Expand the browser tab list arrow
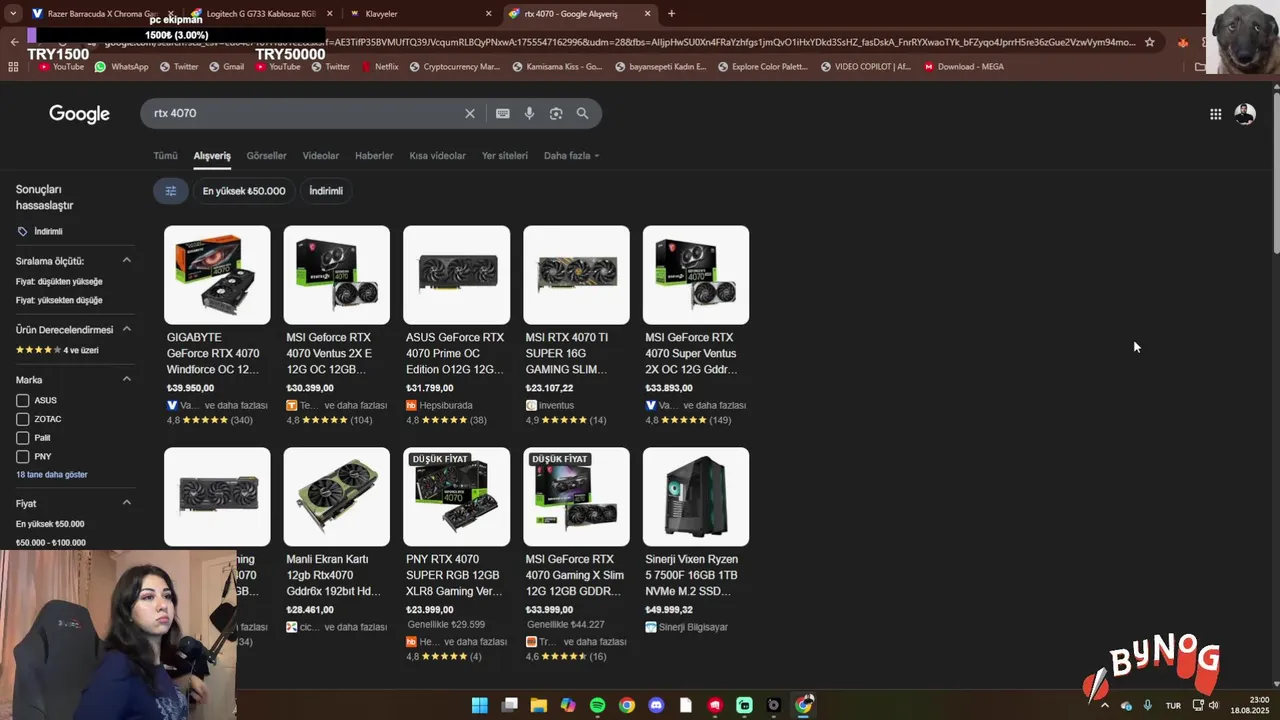The width and height of the screenshot is (1280, 720). tap(12, 14)
